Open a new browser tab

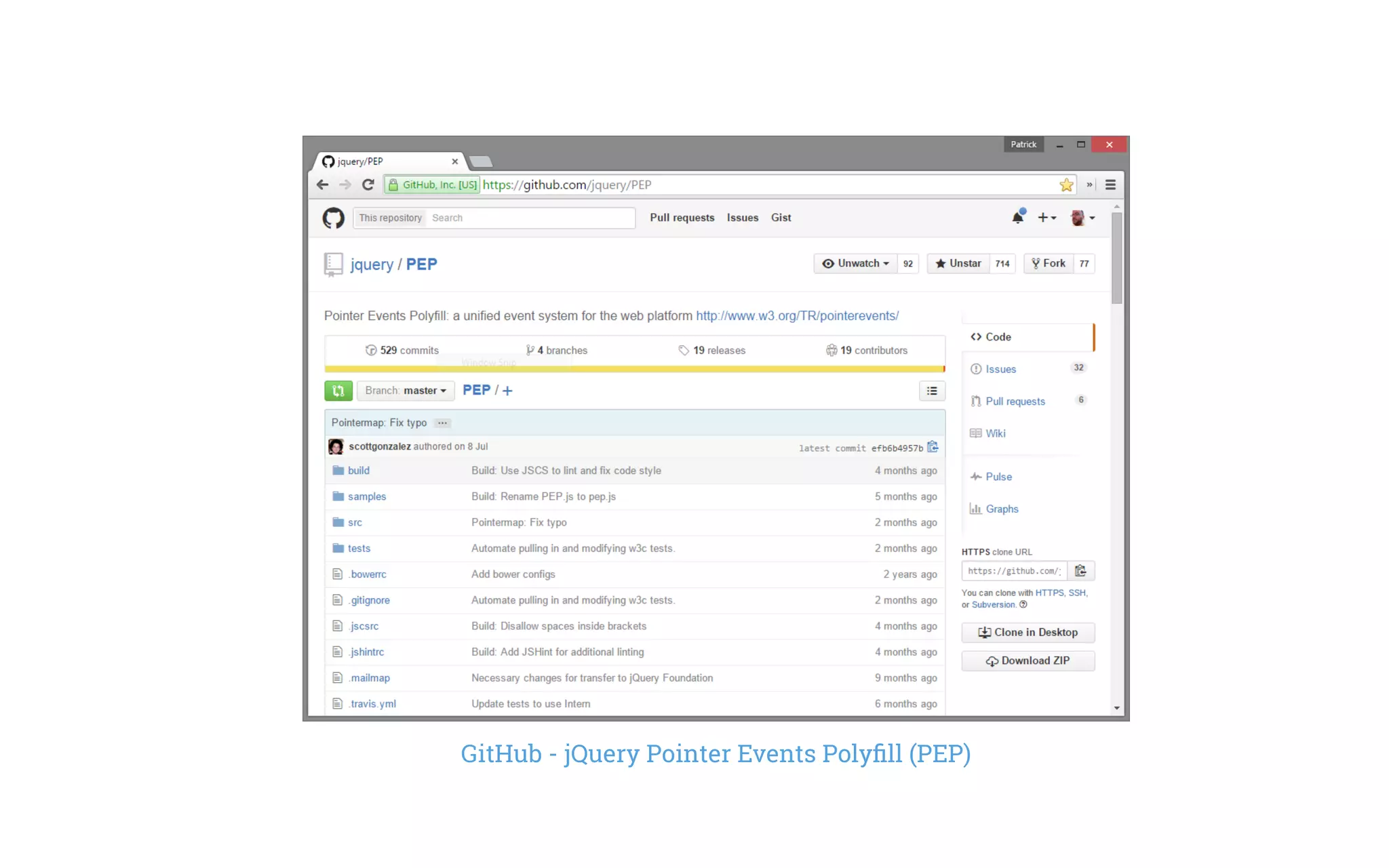point(481,161)
